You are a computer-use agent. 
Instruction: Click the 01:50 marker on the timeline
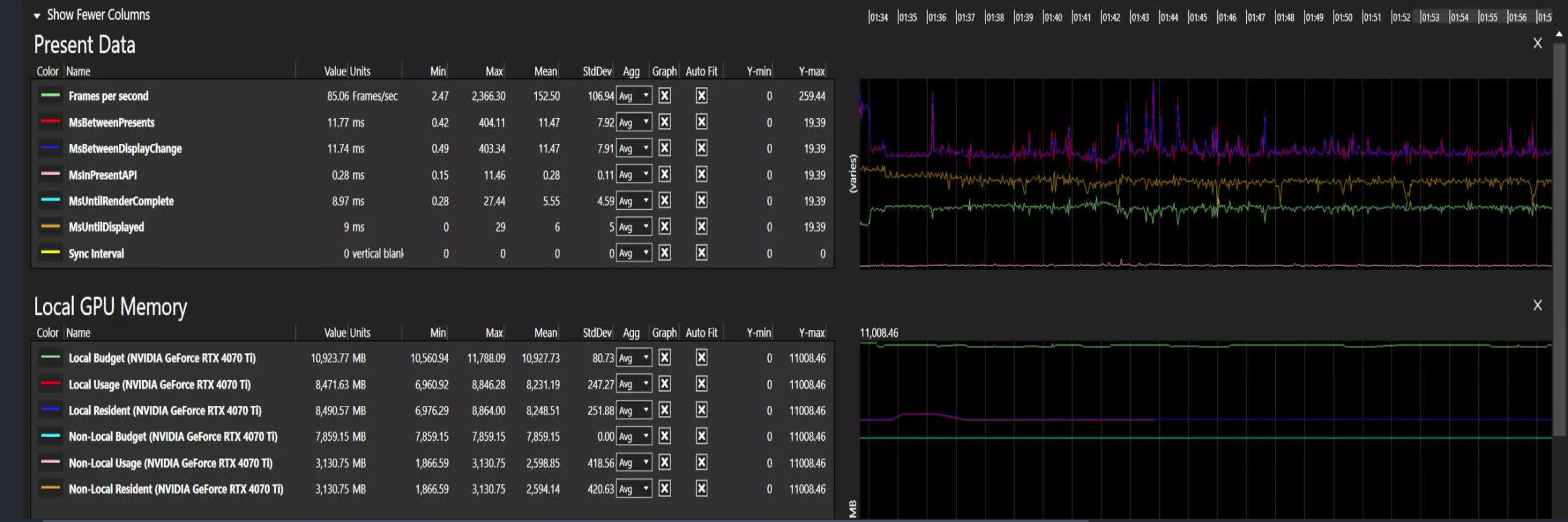coord(1343,17)
